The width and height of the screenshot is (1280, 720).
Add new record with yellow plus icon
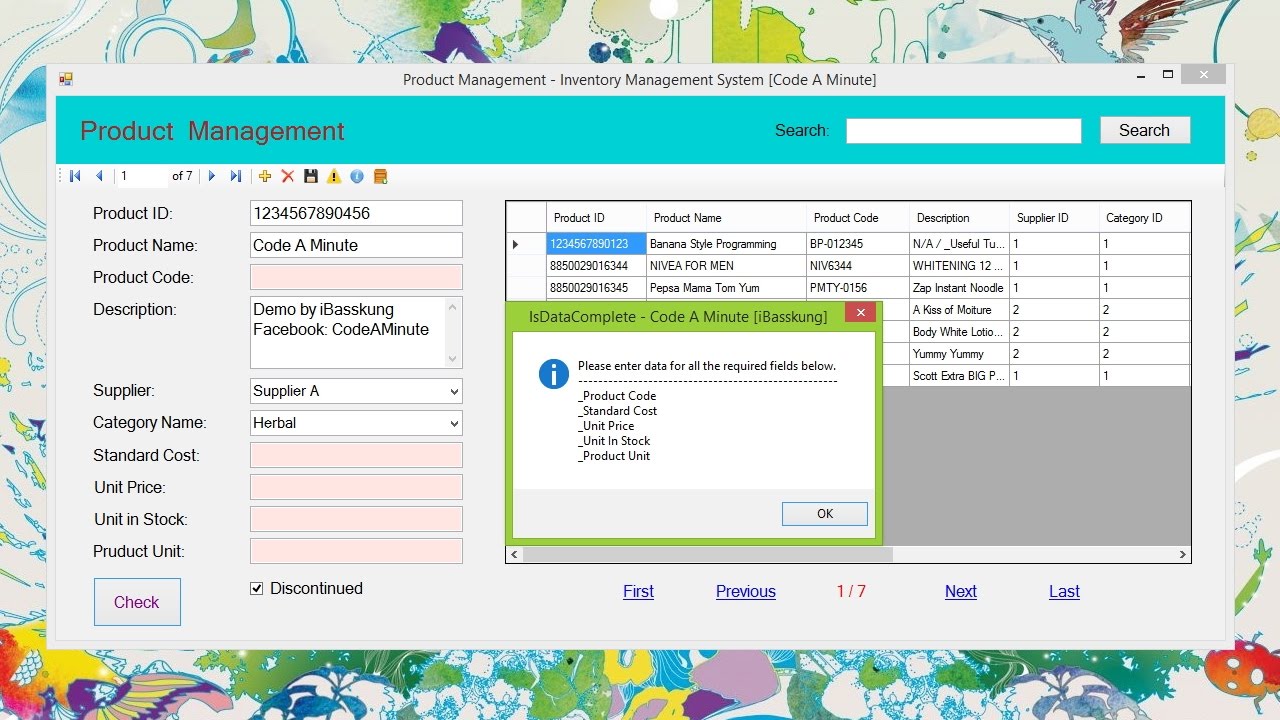[x=265, y=176]
